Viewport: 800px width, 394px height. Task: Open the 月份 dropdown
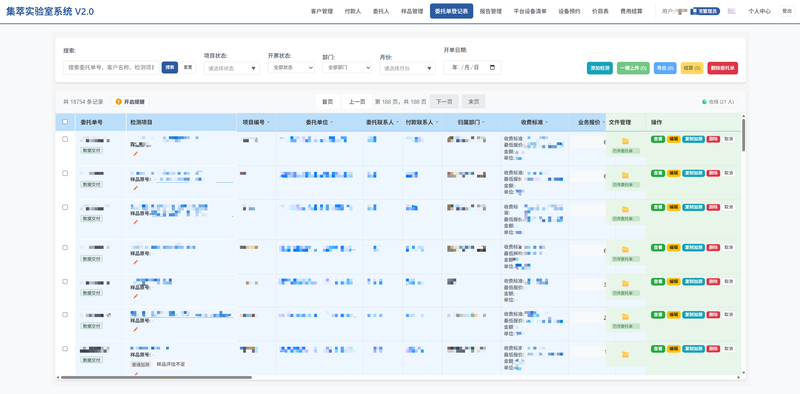coord(408,68)
